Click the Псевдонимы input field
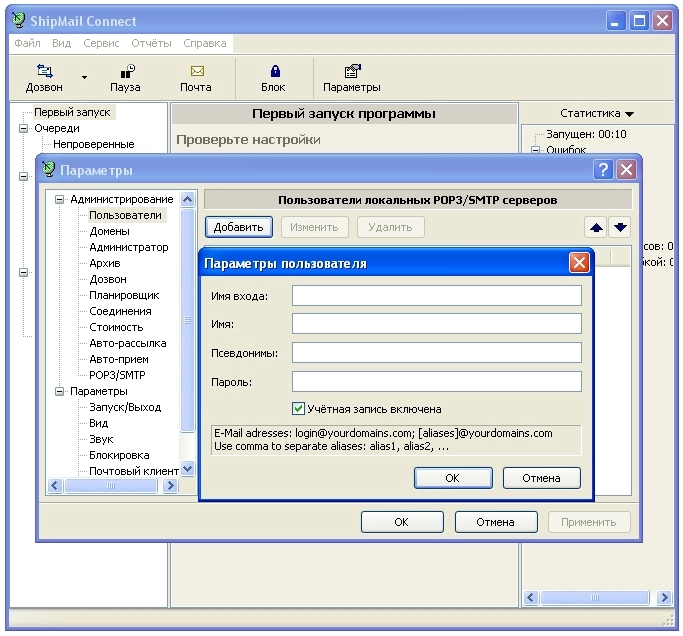 point(436,352)
